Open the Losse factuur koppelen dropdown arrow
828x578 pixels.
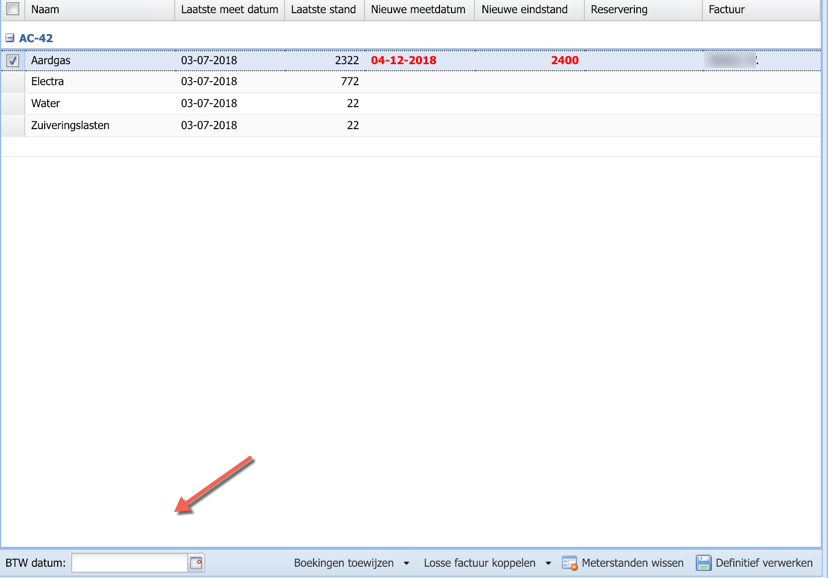click(x=548, y=564)
